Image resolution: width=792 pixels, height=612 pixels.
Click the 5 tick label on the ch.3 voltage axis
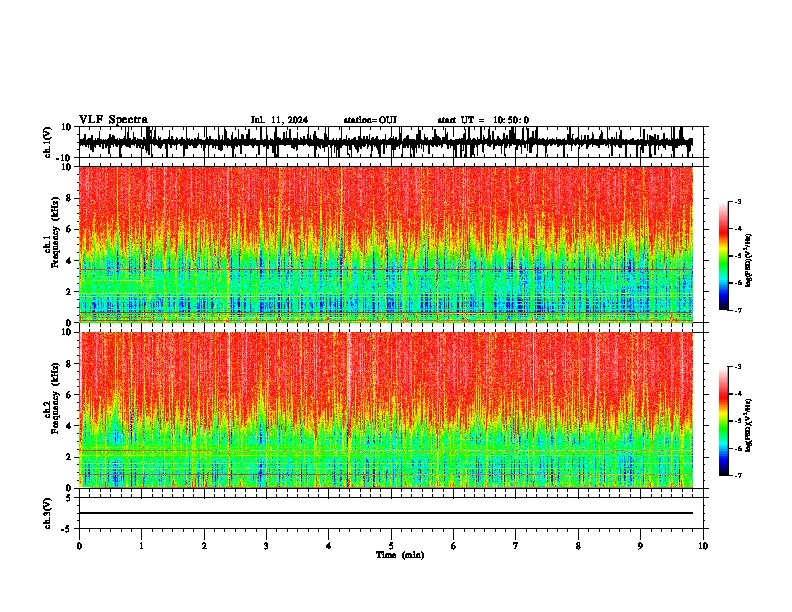coord(69,498)
